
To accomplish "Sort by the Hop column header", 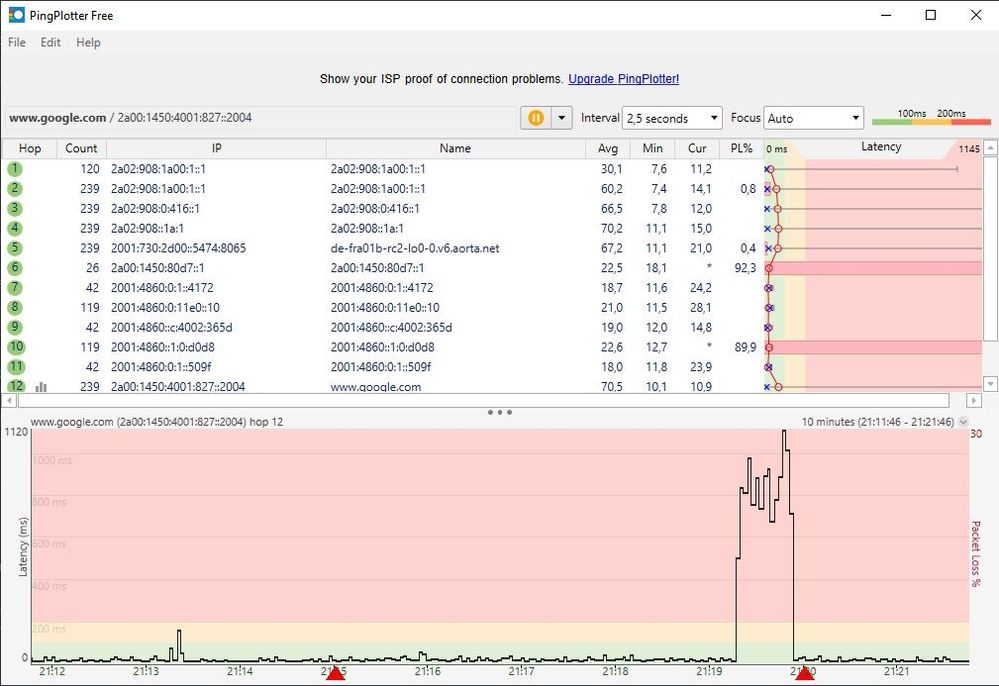I will (29, 148).
